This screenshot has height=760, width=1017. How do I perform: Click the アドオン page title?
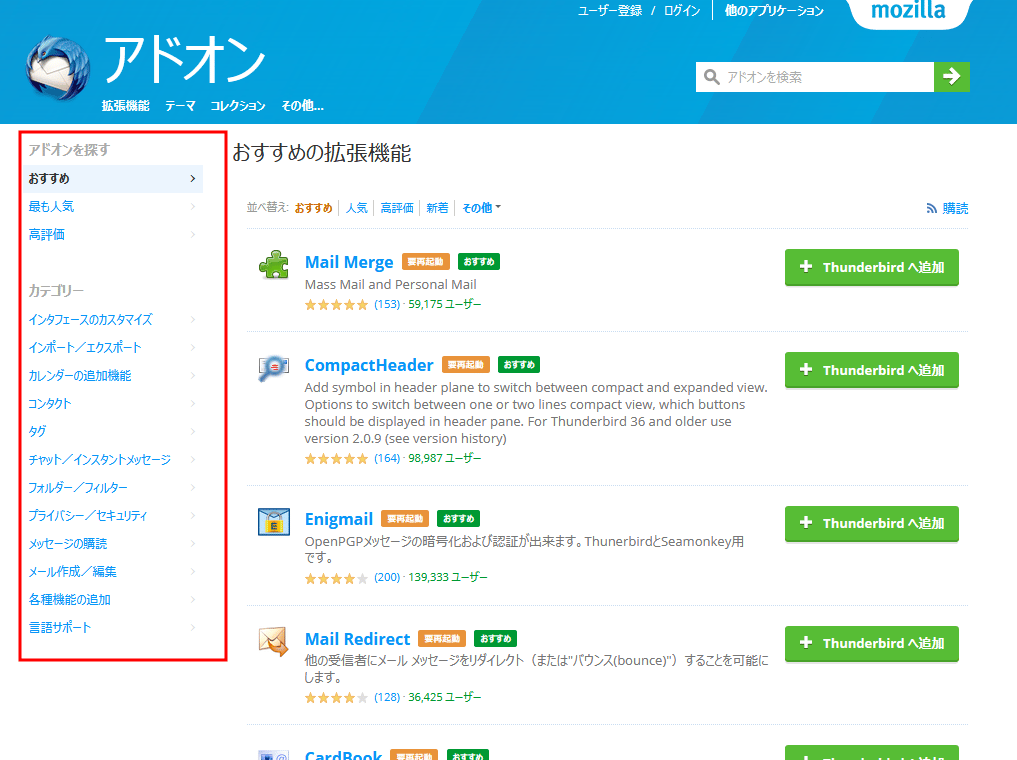tap(185, 59)
